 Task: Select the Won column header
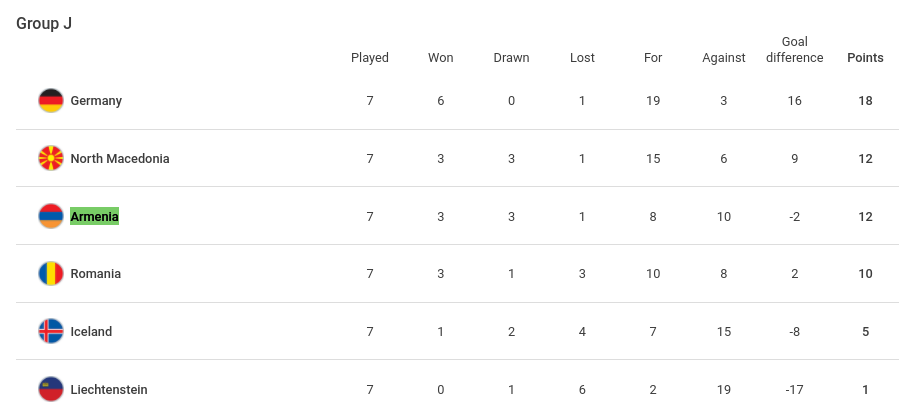(x=440, y=57)
